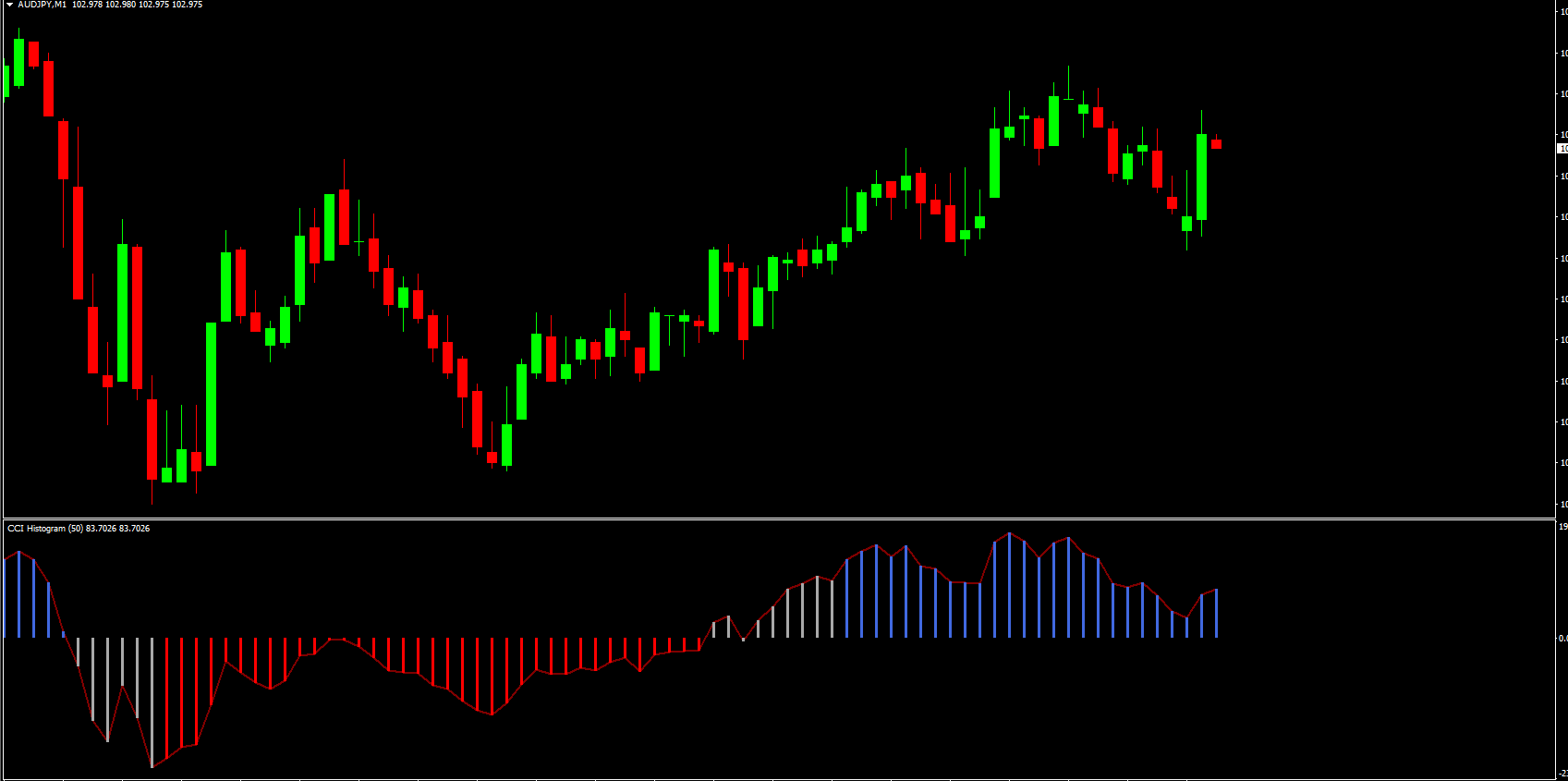Click the triangle arrow beside AUDJPY,M1
The height and width of the screenshot is (781, 1568).
[x=9, y=5]
